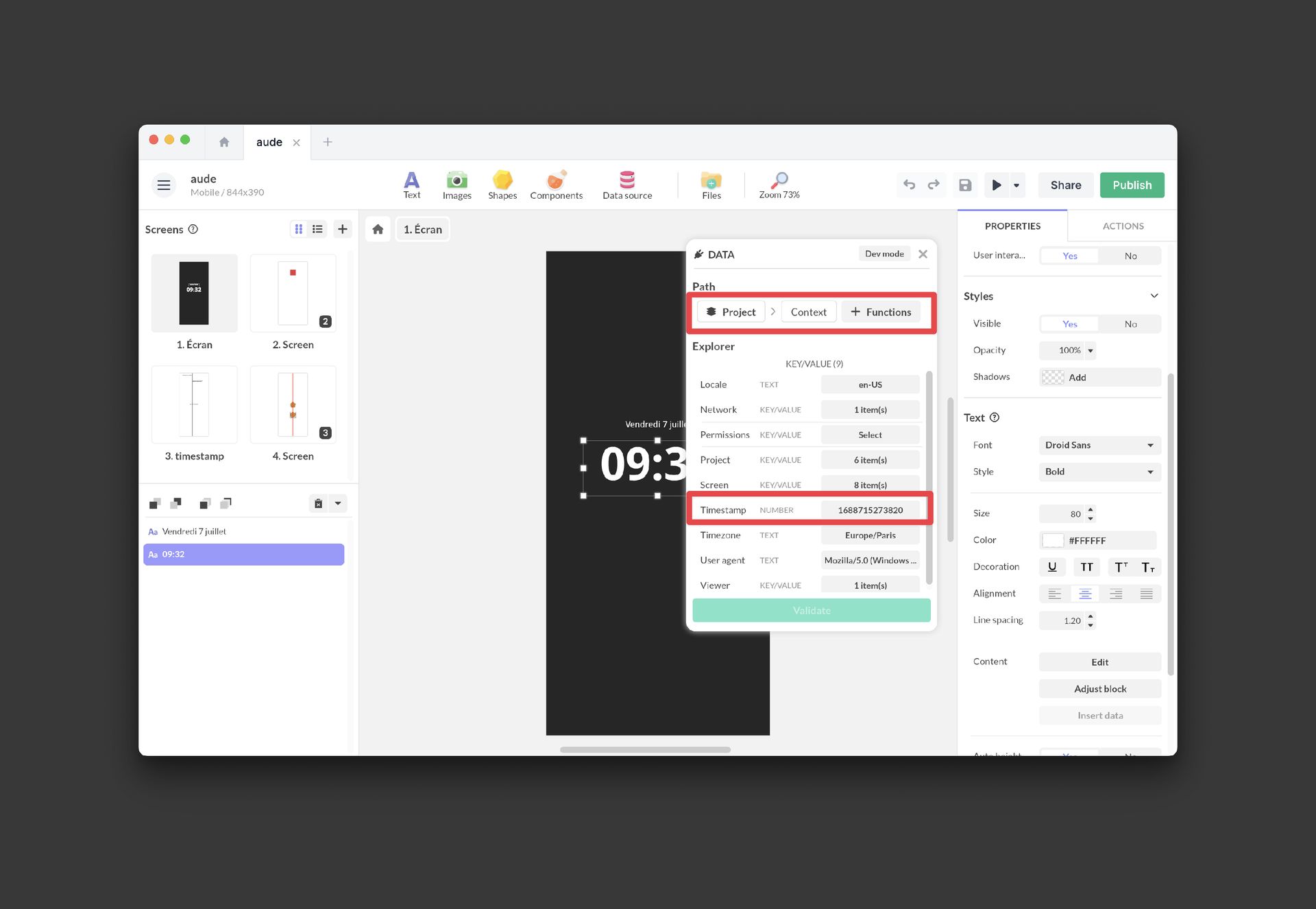Set element visibility to No
The width and height of the screenshot is (1316, 909).
point(1130,324)
